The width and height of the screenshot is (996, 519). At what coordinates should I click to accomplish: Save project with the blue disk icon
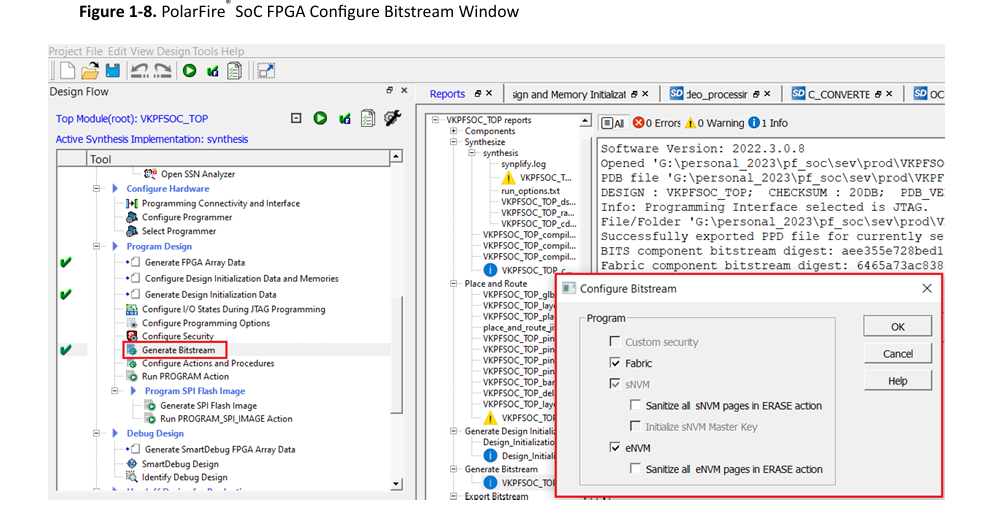112,71
